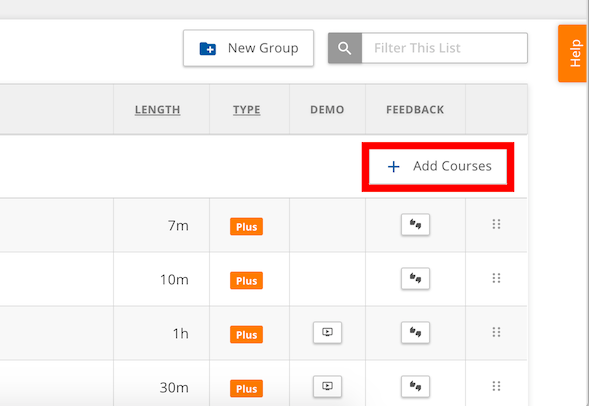The height and width of the screenshot is (406, 589).
Task: Click the drag handle on 1h row
Action: pos(496,332)
